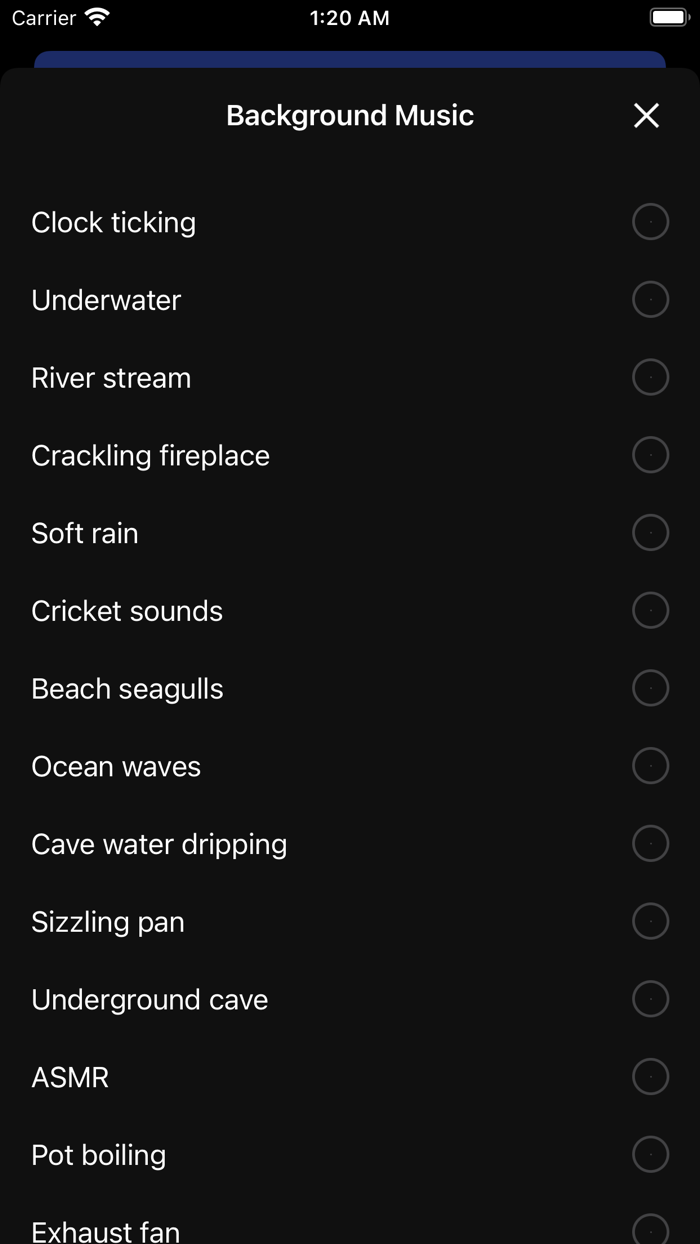The image size is (700, 1244).
Task: Tap the blue card behind the sheet
Action: point(350,59)
